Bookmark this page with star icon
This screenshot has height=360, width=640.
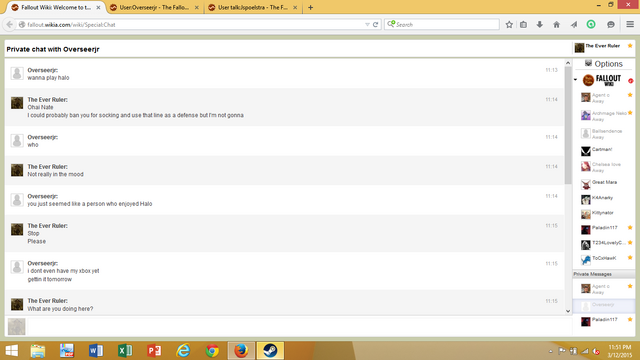pyautogui.click(x=509, y=24)
